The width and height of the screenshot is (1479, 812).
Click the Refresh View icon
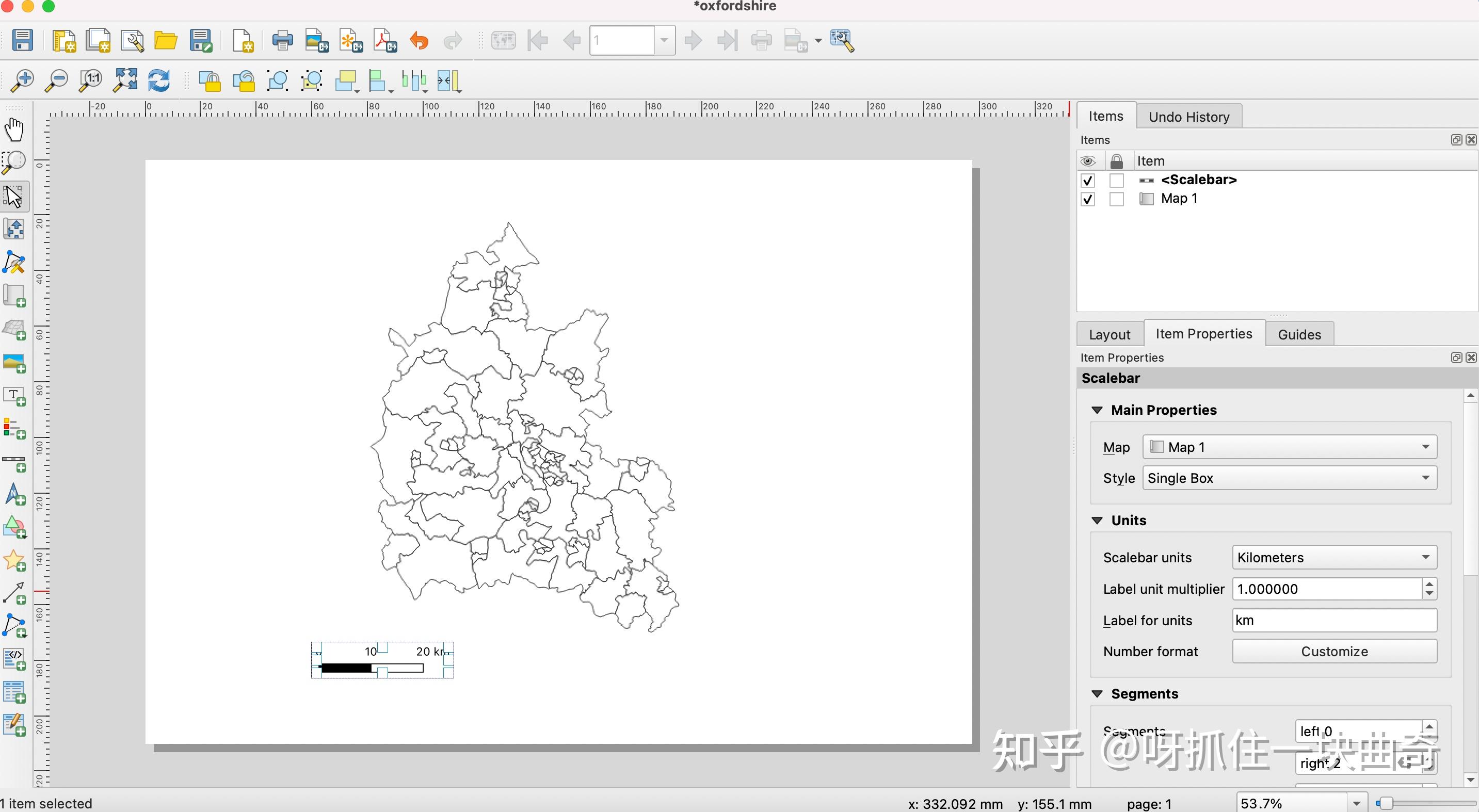pos(159,80)
